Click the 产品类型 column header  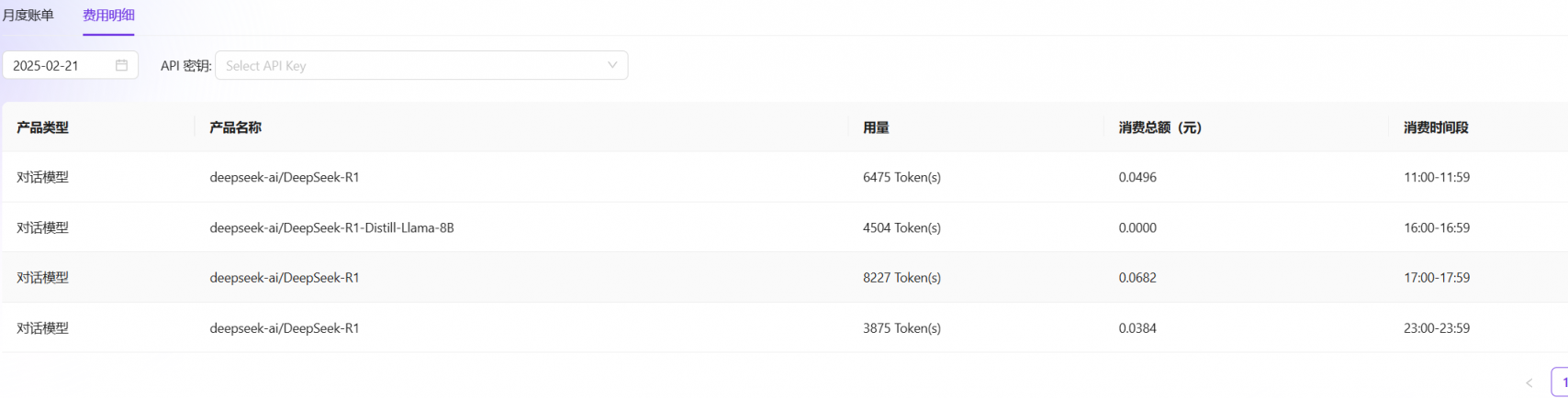tap(42, 127)
